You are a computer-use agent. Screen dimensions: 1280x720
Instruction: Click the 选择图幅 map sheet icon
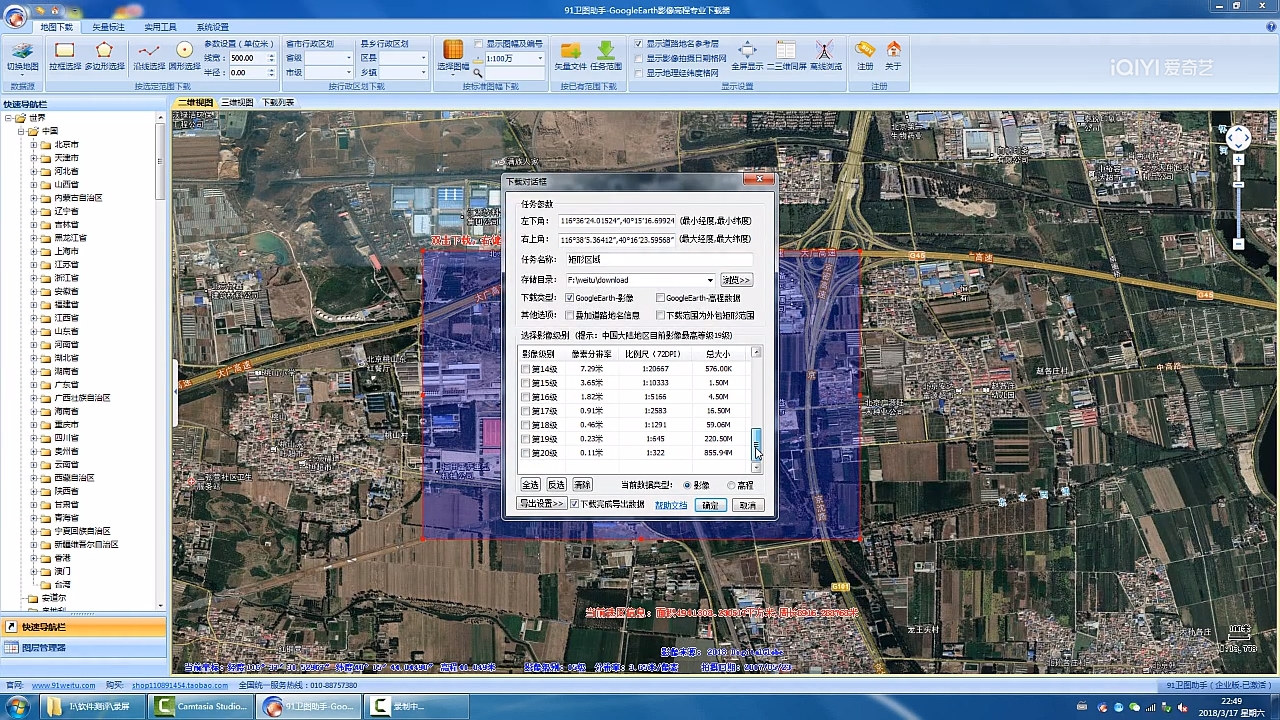pos(453,50)
